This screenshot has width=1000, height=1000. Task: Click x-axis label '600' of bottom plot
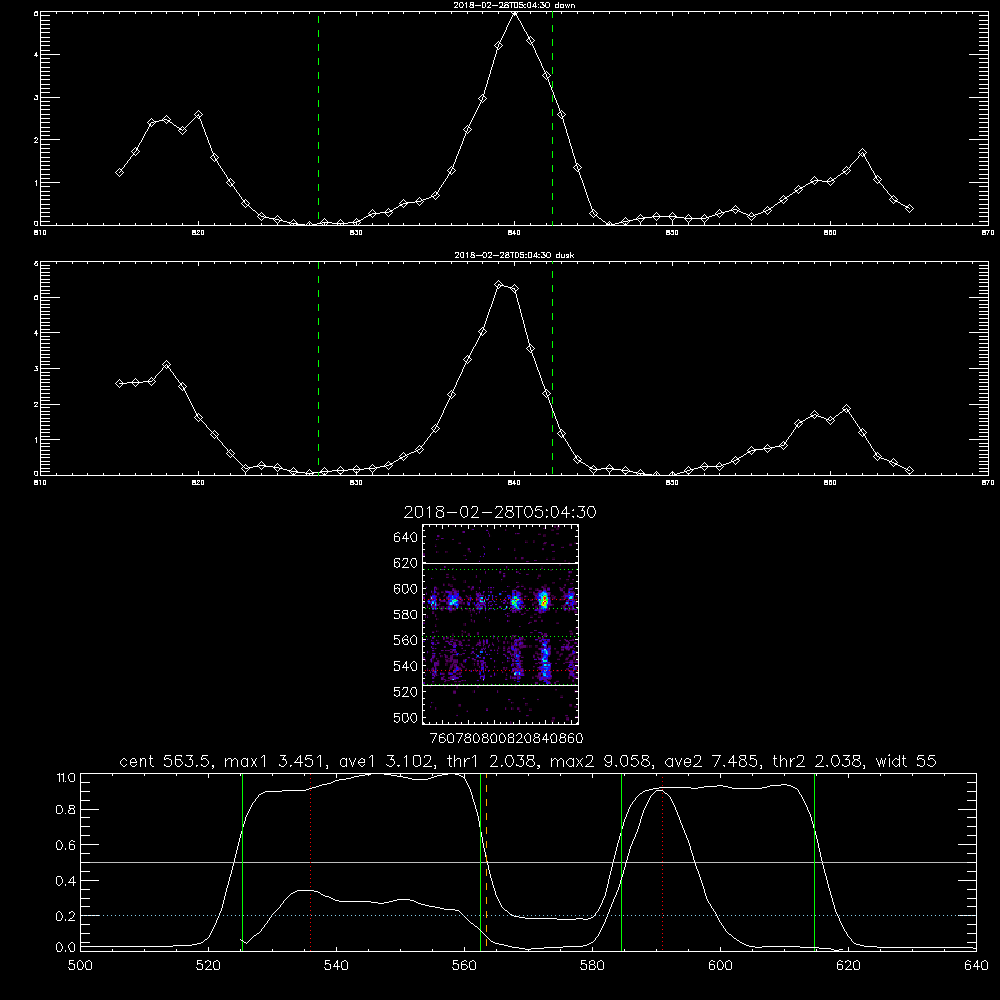coord(720,966)
